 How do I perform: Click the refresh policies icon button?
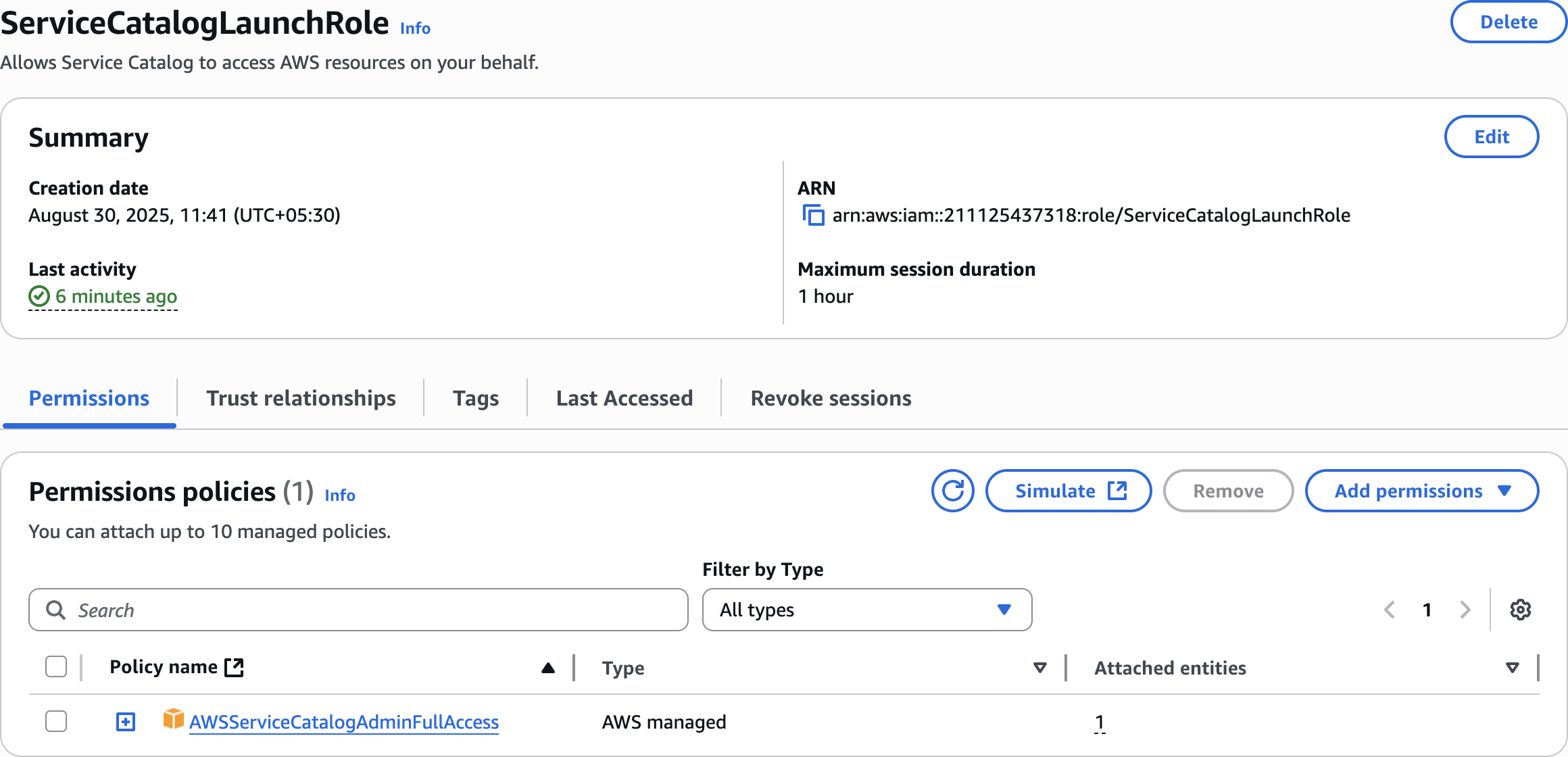[x=952, y=491]
